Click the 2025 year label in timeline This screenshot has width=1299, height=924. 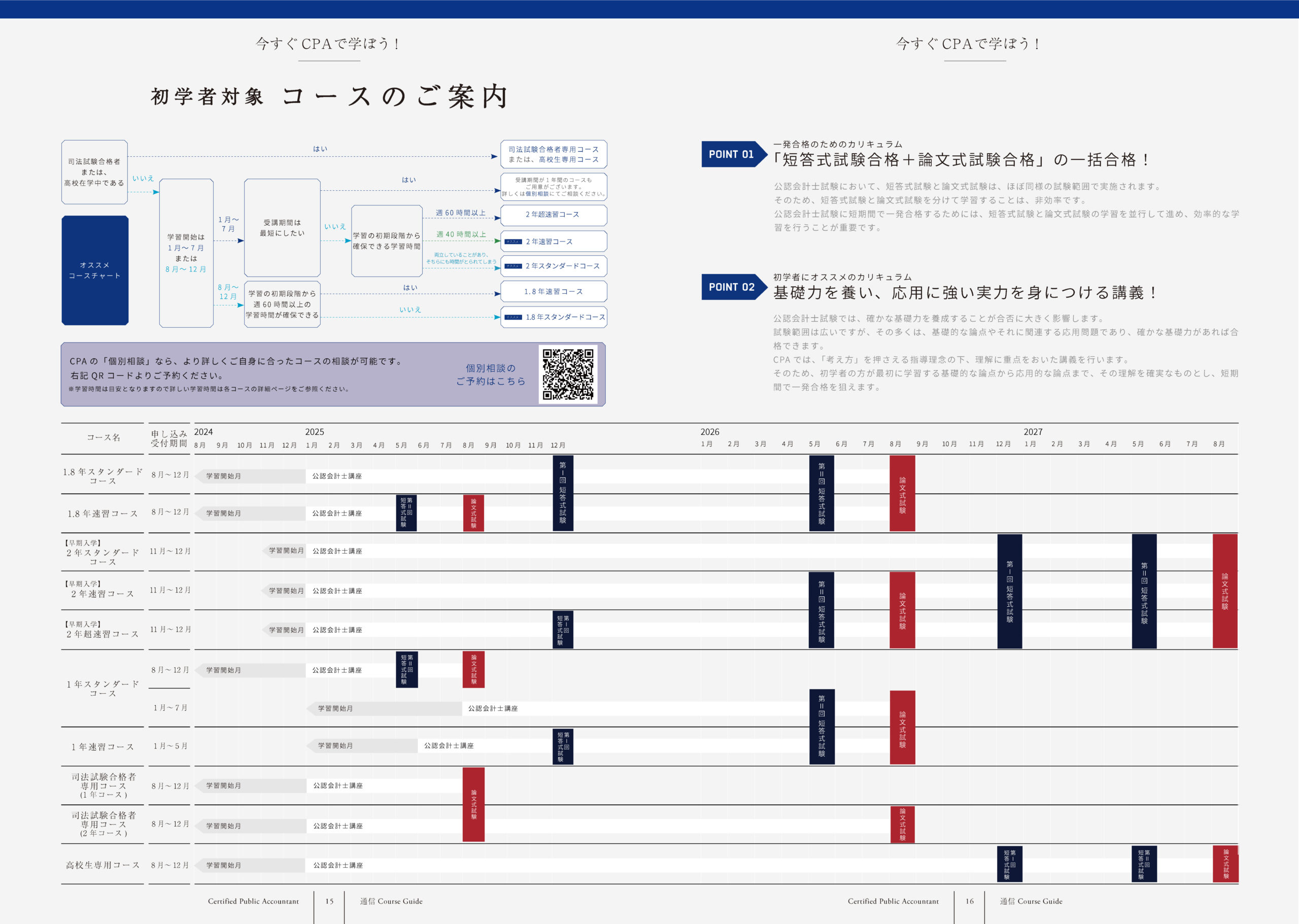[314, 432]
